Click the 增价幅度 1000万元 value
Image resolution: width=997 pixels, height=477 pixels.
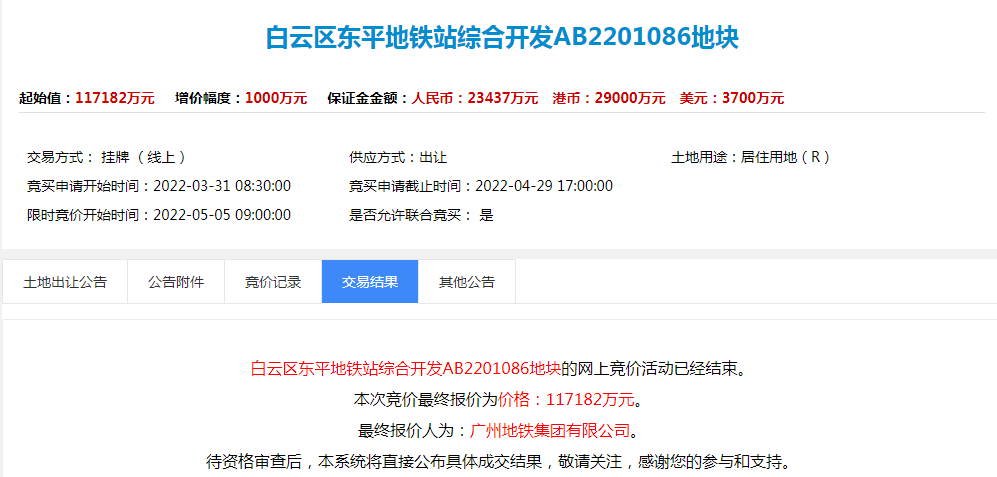276,98
